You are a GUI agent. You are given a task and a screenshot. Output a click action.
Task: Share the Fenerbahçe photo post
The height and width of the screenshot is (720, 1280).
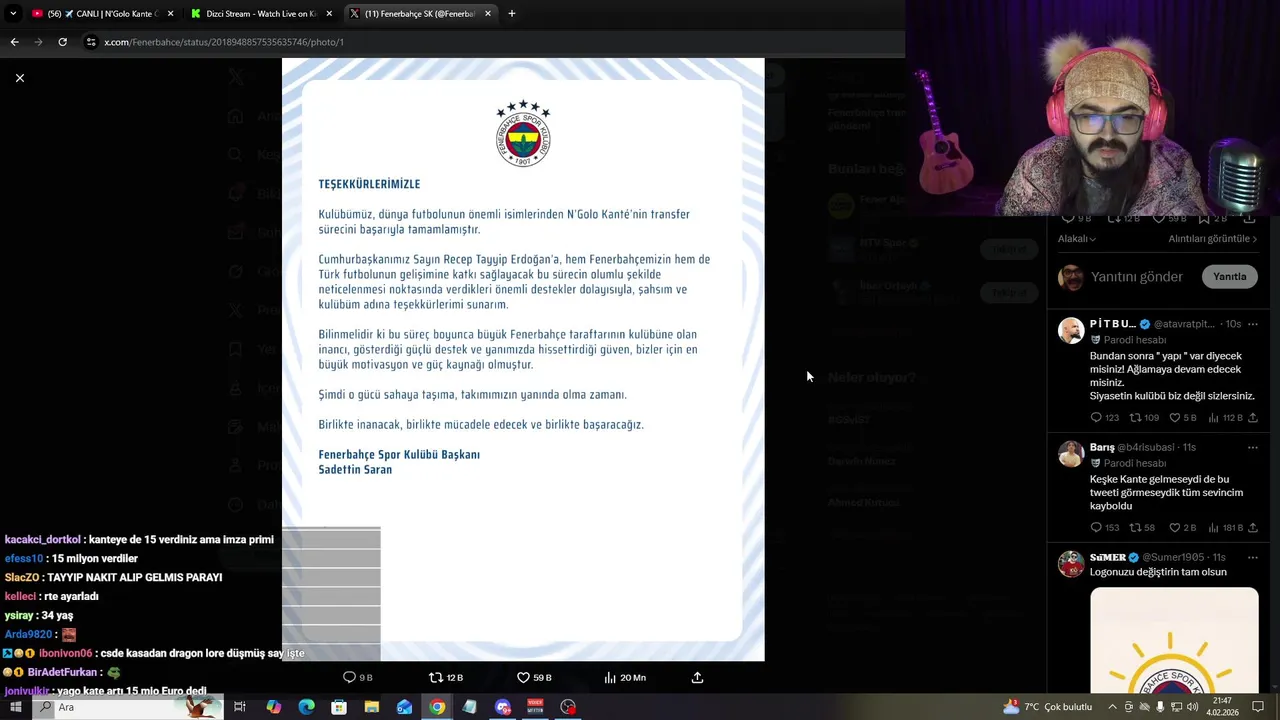click(x=698, y=678)
